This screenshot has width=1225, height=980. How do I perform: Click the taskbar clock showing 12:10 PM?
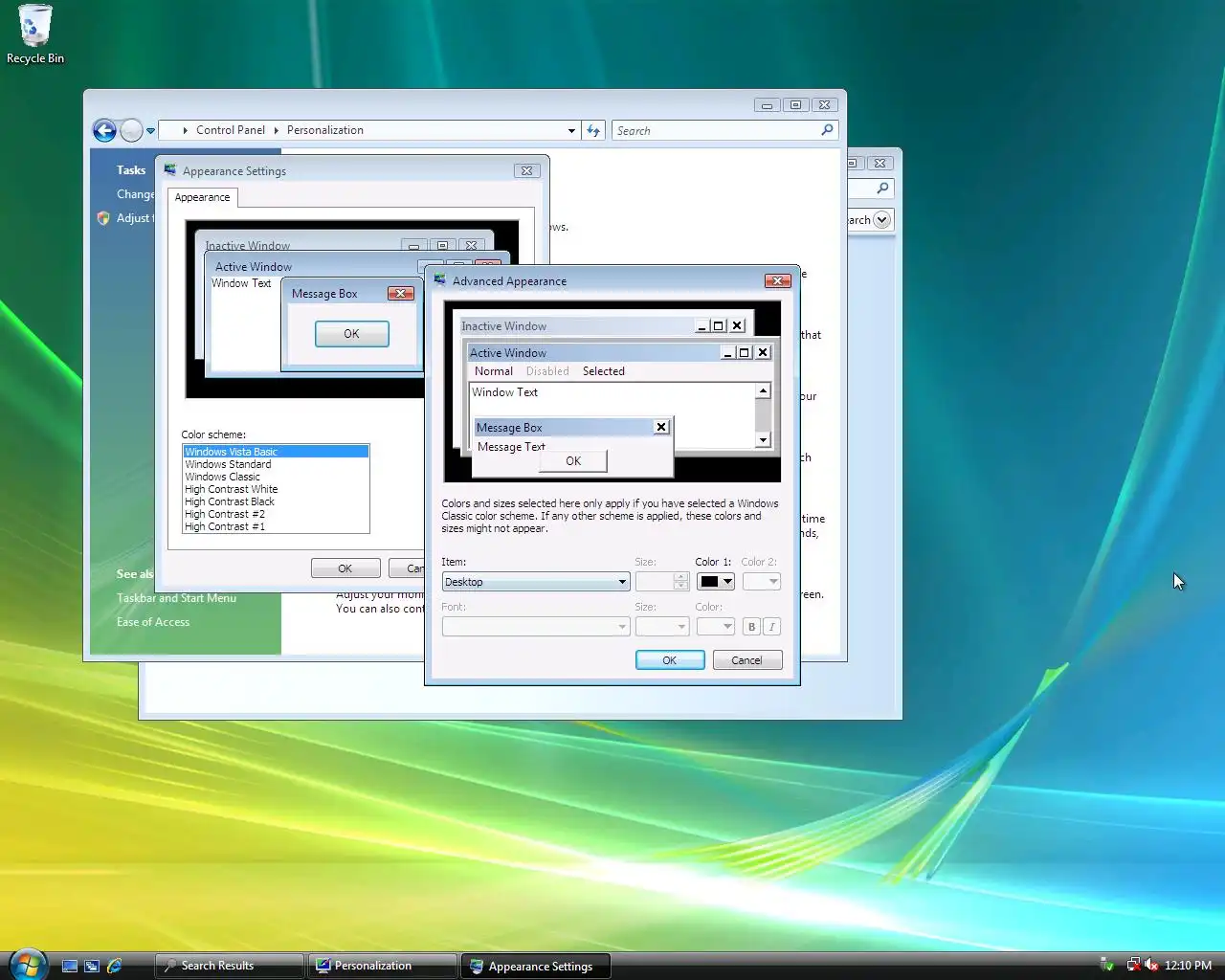1188,966
